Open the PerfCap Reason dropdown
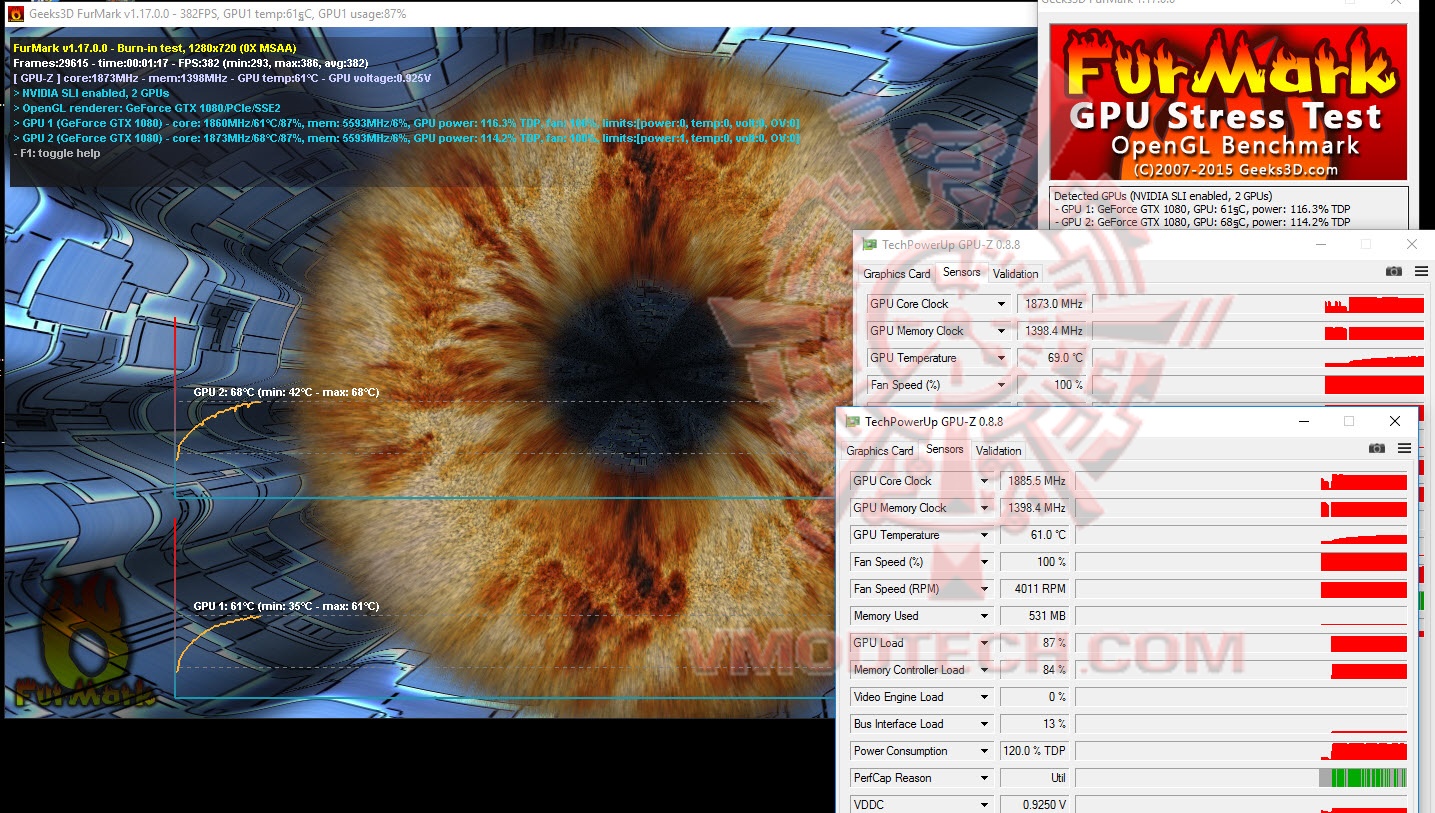The height and width of the screenshot is (813, 1435). (984, 778)
